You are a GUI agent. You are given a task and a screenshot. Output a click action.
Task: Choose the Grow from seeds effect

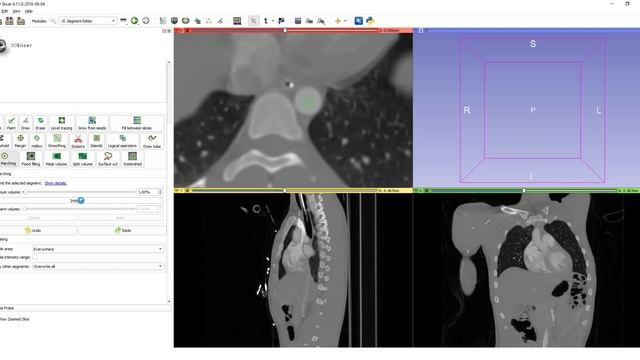pos(92,123)
